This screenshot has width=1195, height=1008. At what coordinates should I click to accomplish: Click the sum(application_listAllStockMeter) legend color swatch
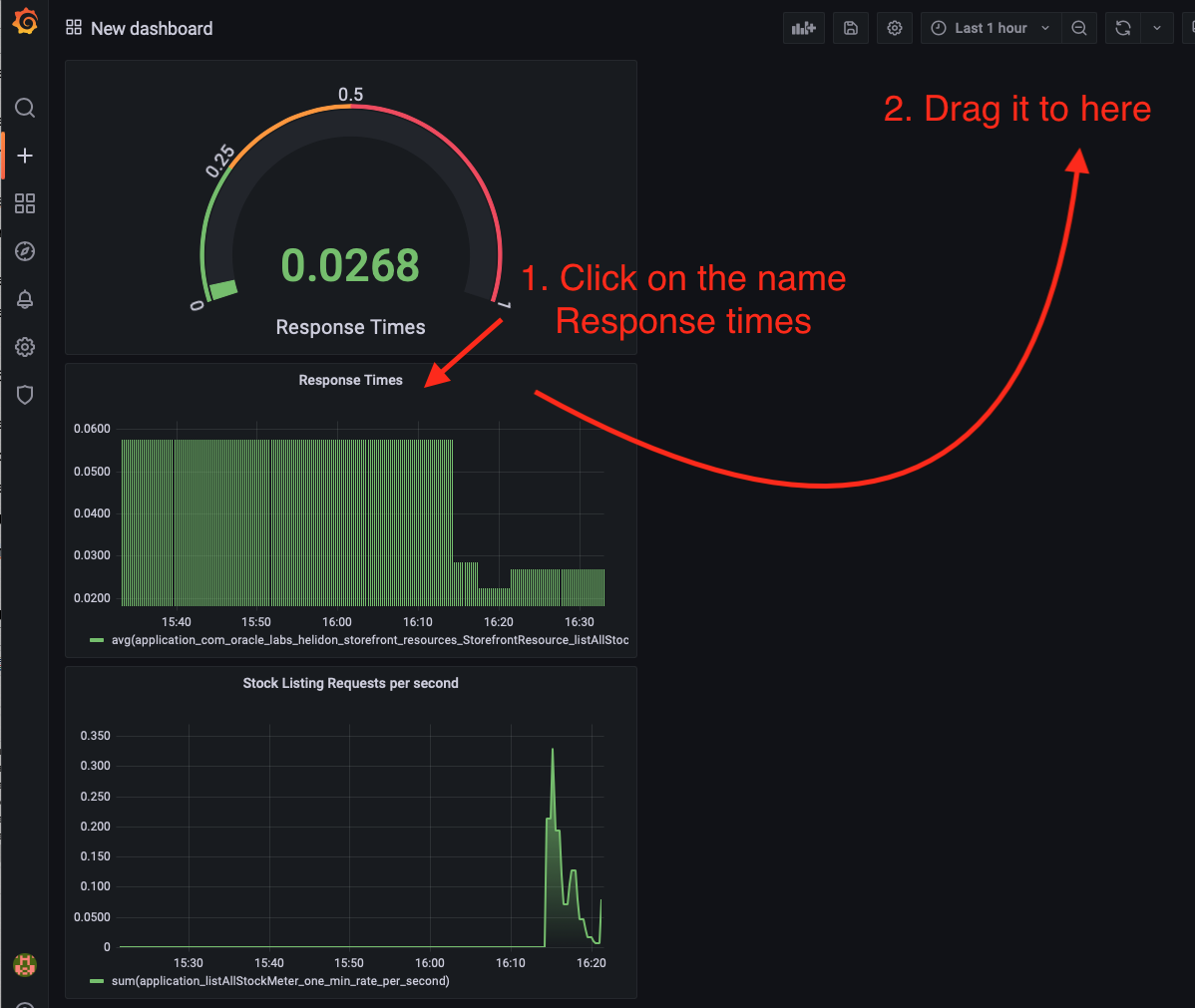pyautogui.click(x=97, y=981)
